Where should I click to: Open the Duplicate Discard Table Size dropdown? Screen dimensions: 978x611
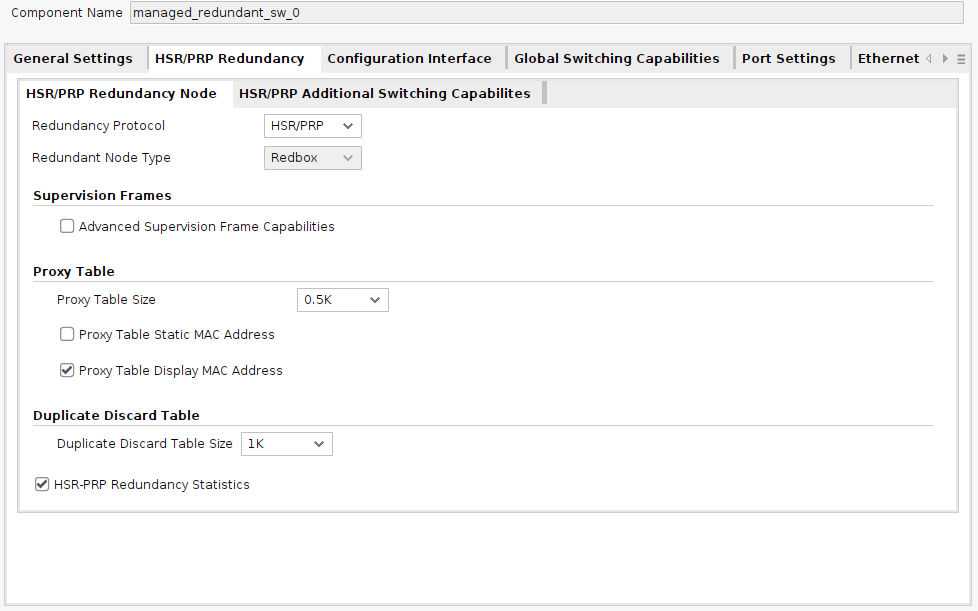[x=286, y=444]
